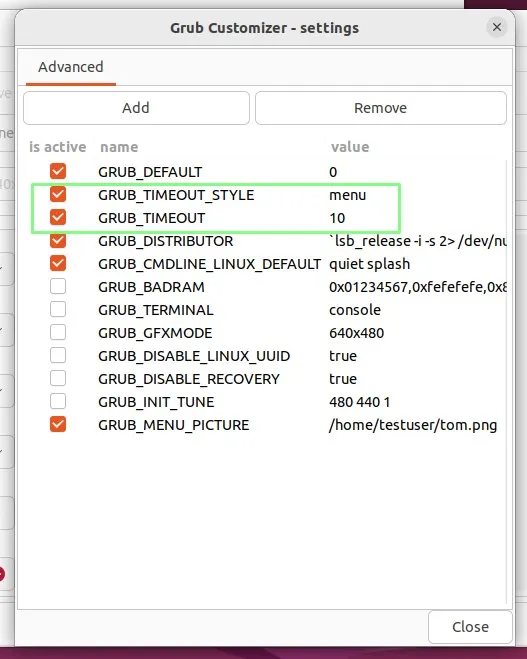Screen dimensions: 527x659
Task: Dismiss dialog using the title bar X icon
Action: point(497,27)
